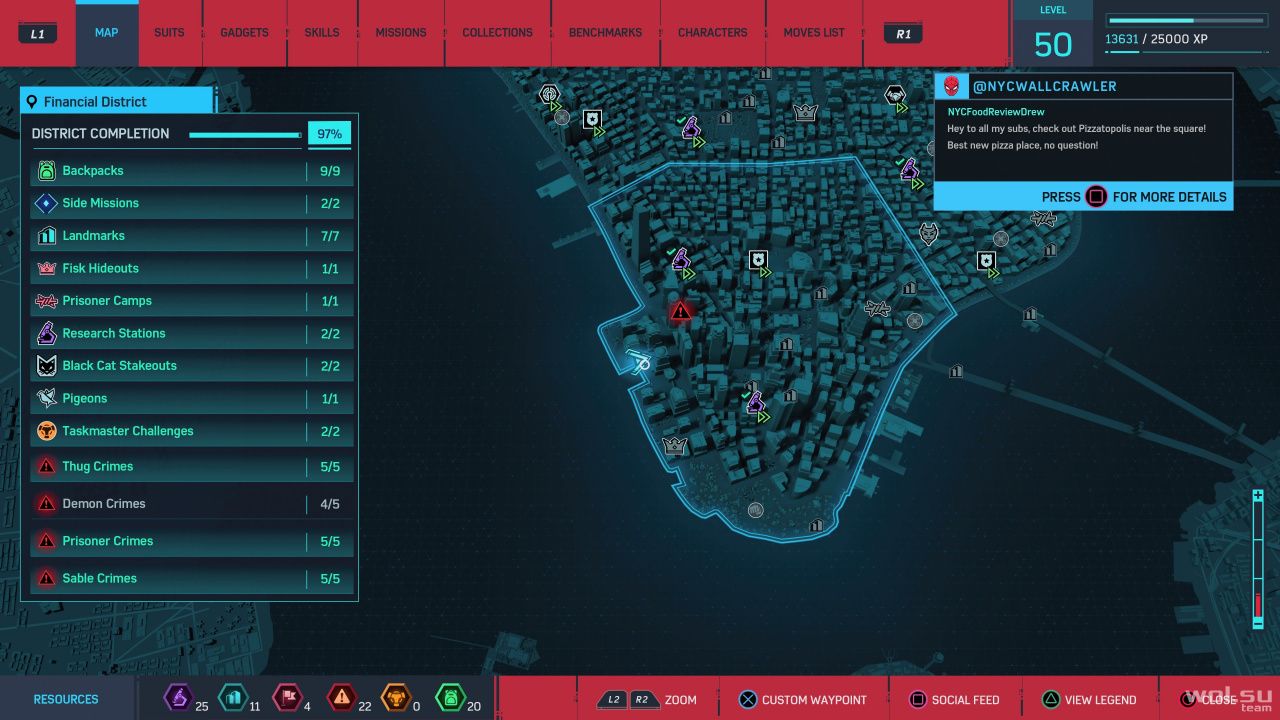
Task: Click the Resources label in the bottom bar
Action: (x=66, y=700)
